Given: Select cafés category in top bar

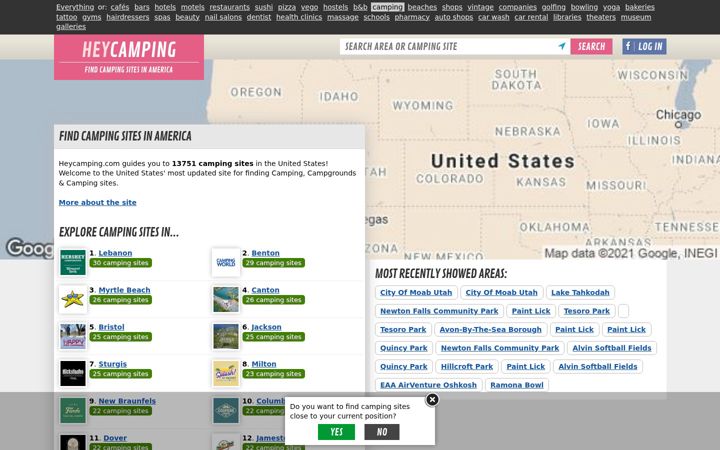Looking at the screenshot, I should (120, 7).
